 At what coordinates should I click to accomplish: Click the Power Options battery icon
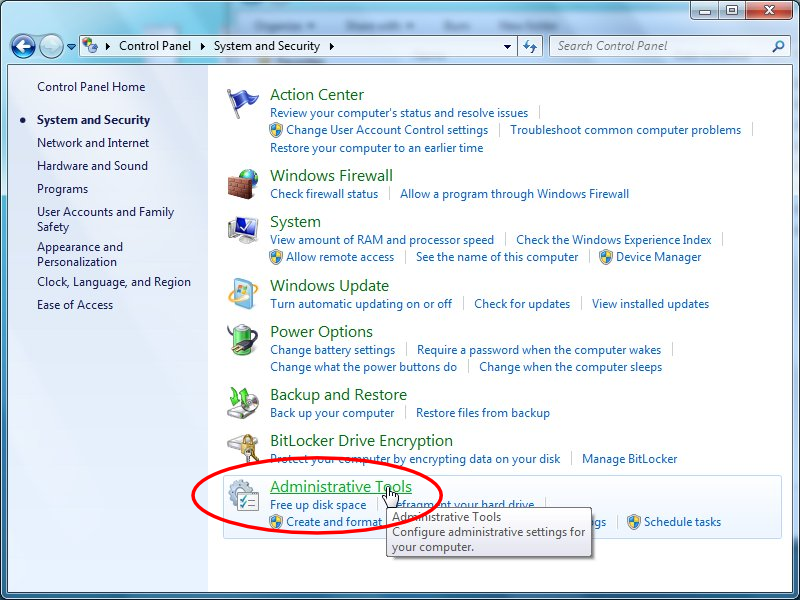coord(241,338)
